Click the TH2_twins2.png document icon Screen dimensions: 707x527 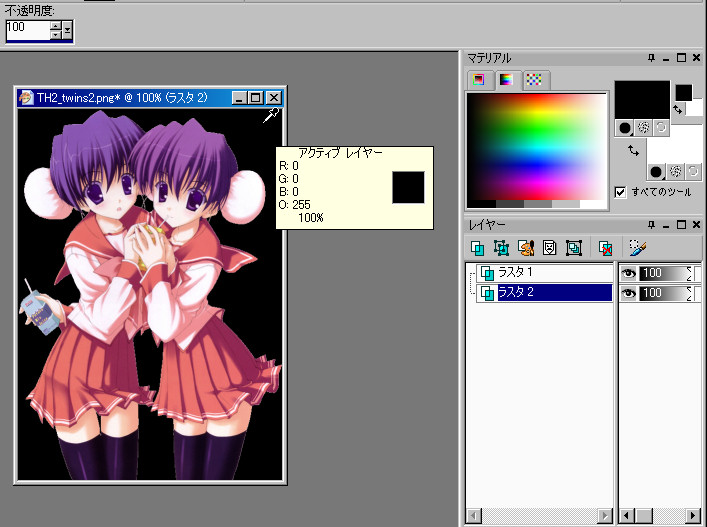click(x=26, y=97)
